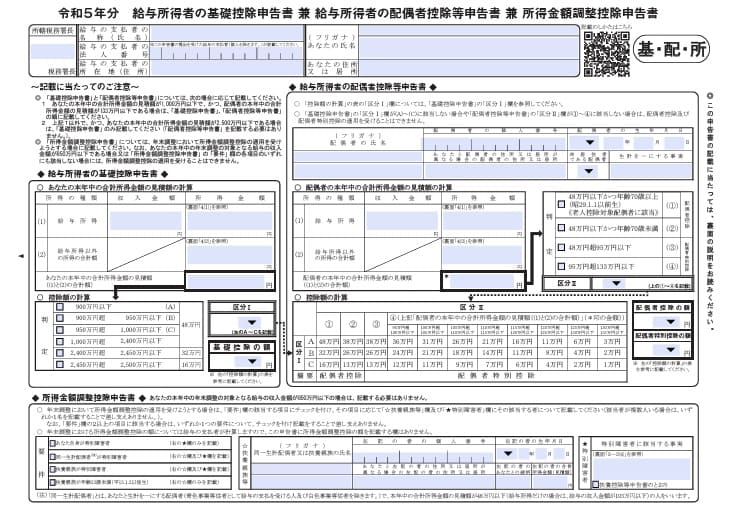Check the 扶養親族が特別障害者 box

coord(53,469)
